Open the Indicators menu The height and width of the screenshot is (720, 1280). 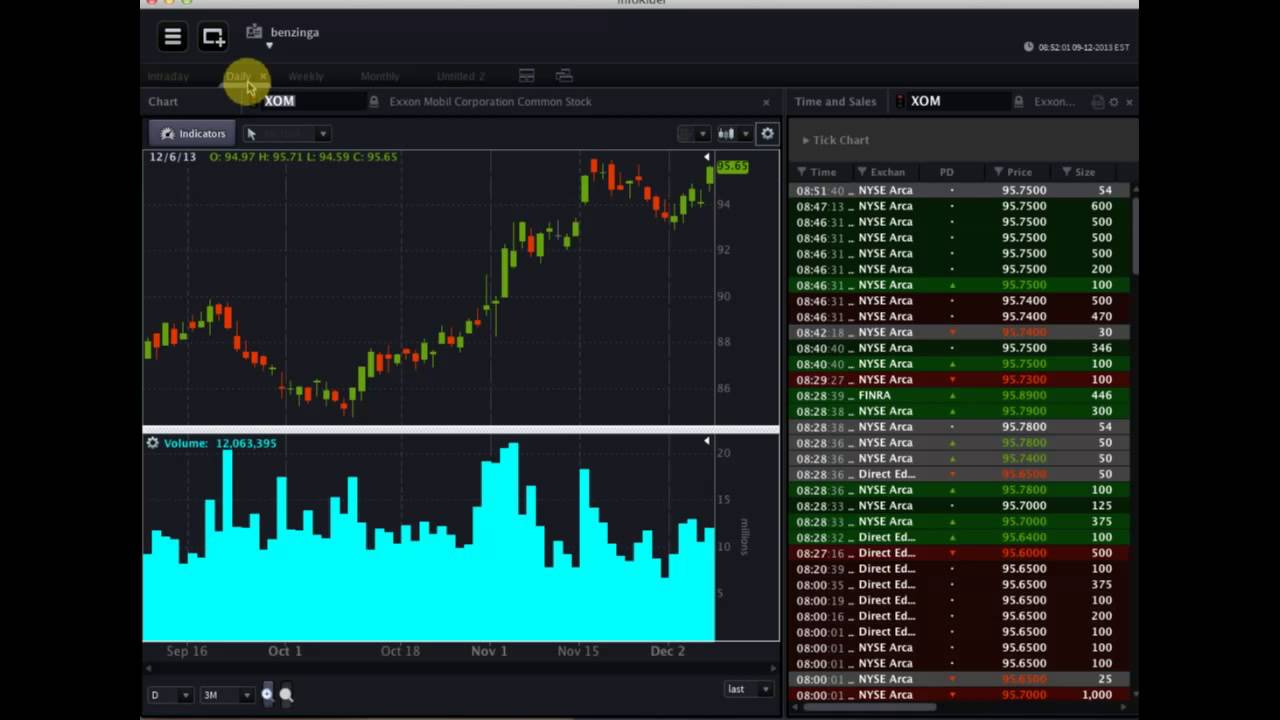click(192, 133)
